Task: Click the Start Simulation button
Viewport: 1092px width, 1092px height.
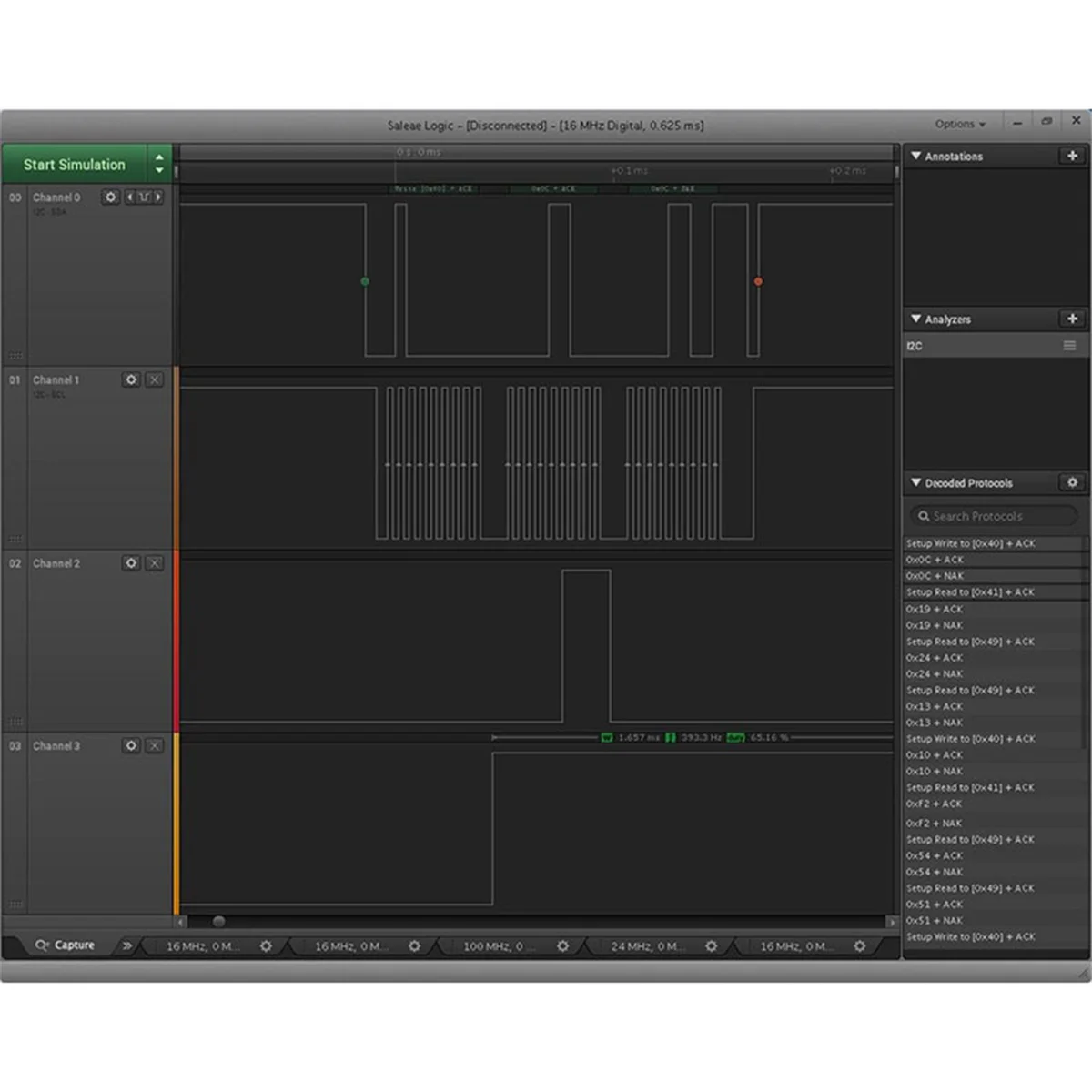Action: click(76, 165)
